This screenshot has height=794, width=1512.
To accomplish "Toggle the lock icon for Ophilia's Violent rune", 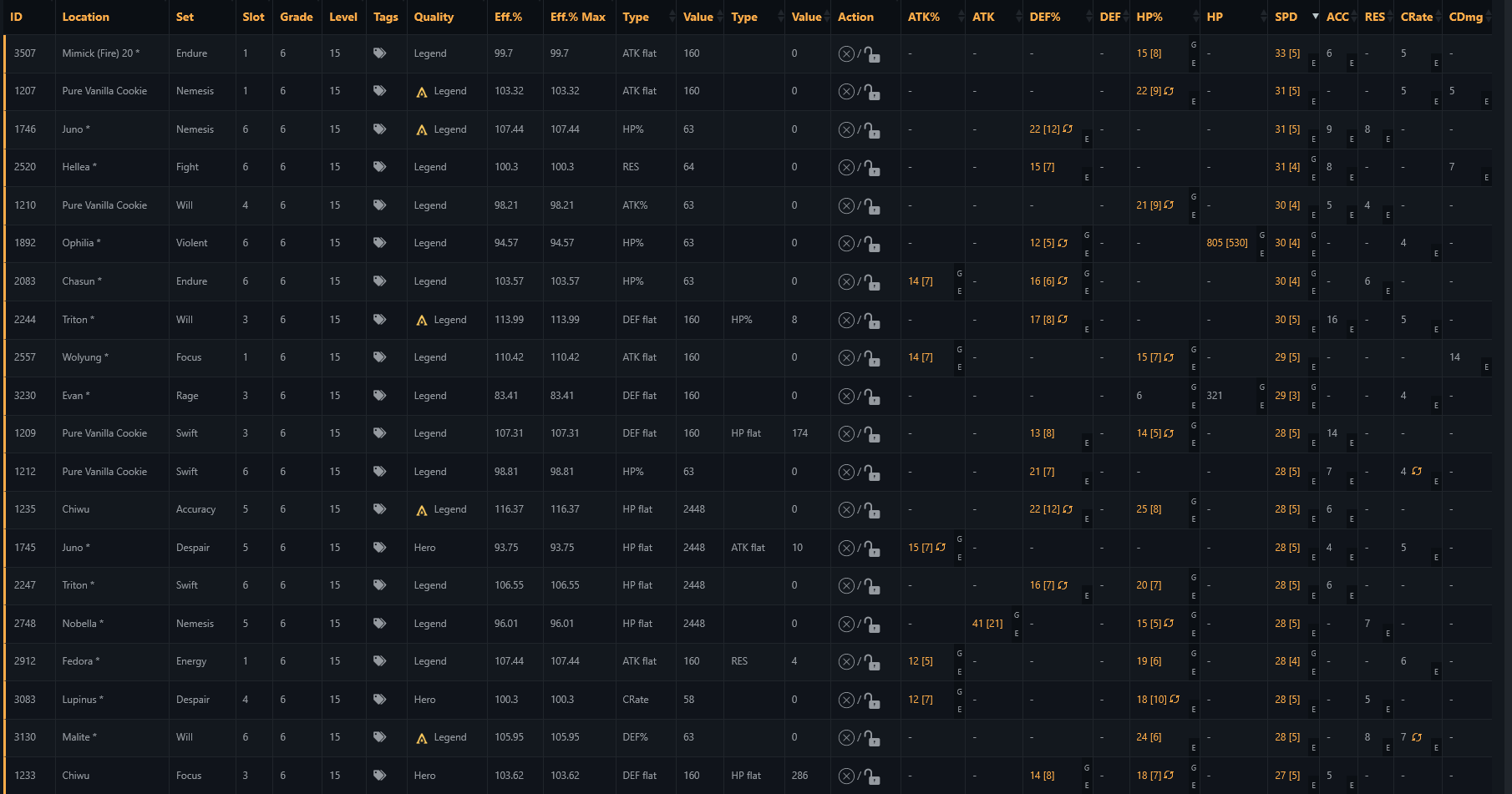I will click(871, 245).
